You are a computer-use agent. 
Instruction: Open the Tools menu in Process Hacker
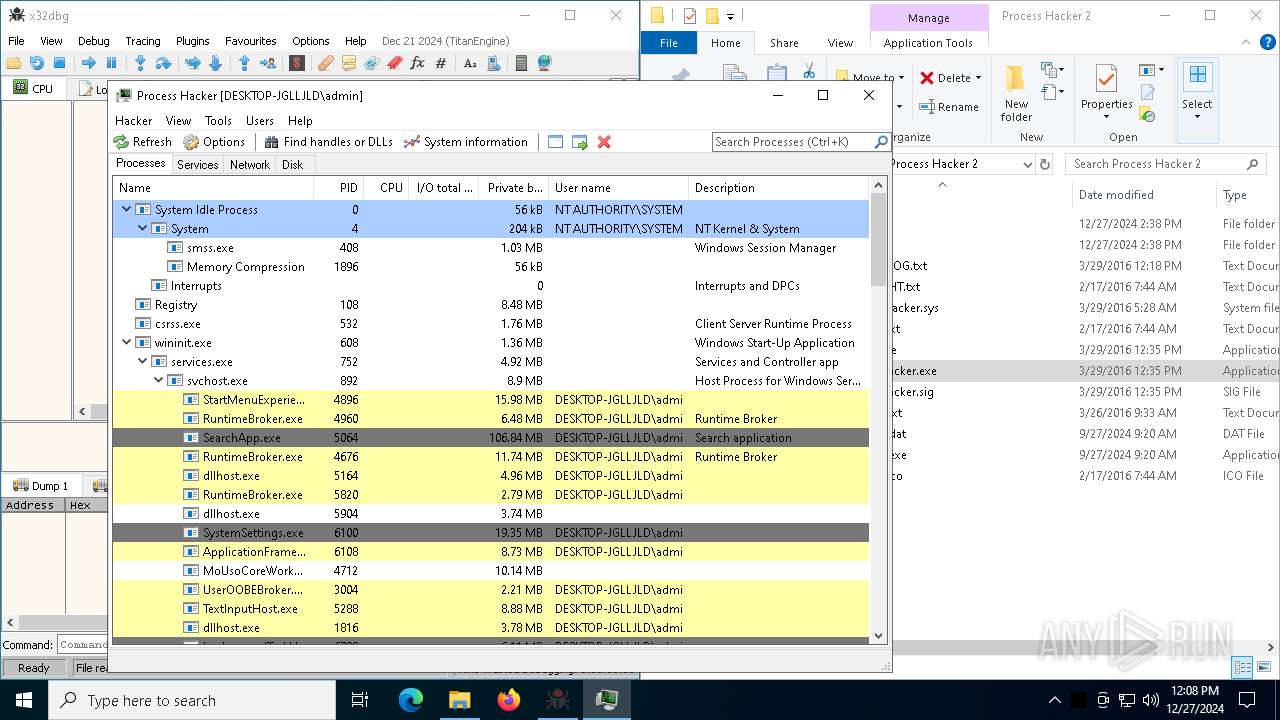218,120
